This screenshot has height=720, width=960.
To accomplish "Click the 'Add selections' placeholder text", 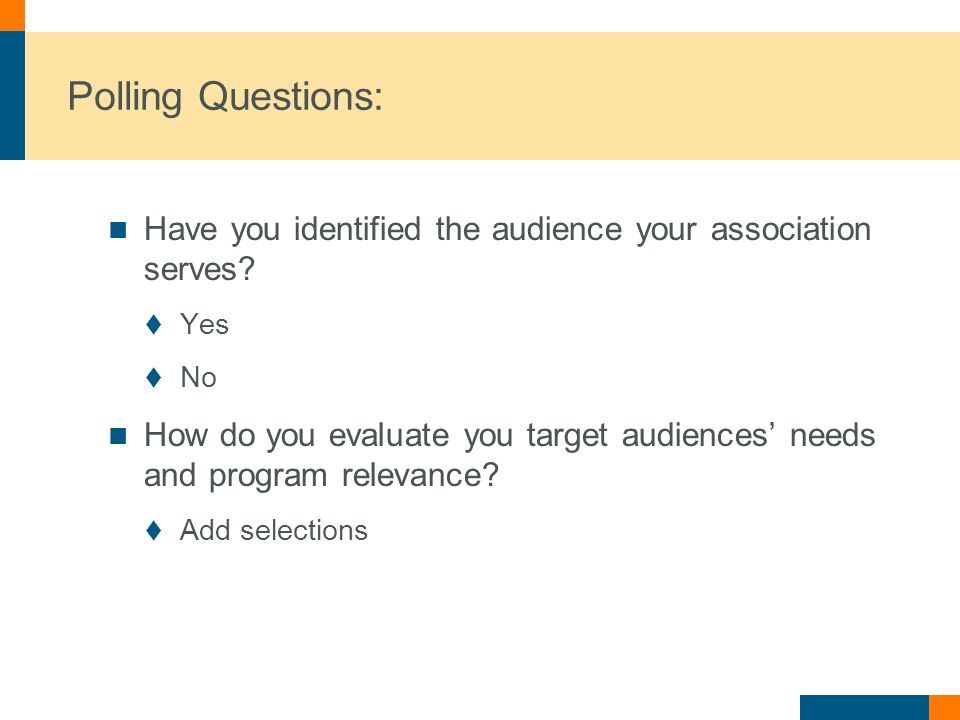I will [x=274, y=530].
